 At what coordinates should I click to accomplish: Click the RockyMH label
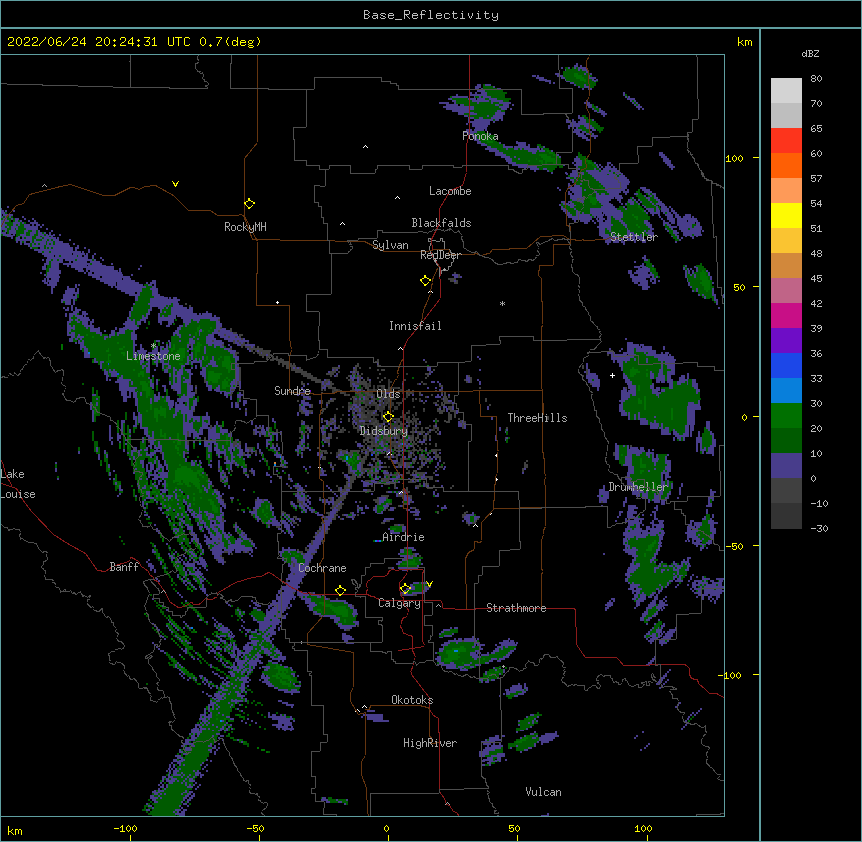tap(245, 227)
